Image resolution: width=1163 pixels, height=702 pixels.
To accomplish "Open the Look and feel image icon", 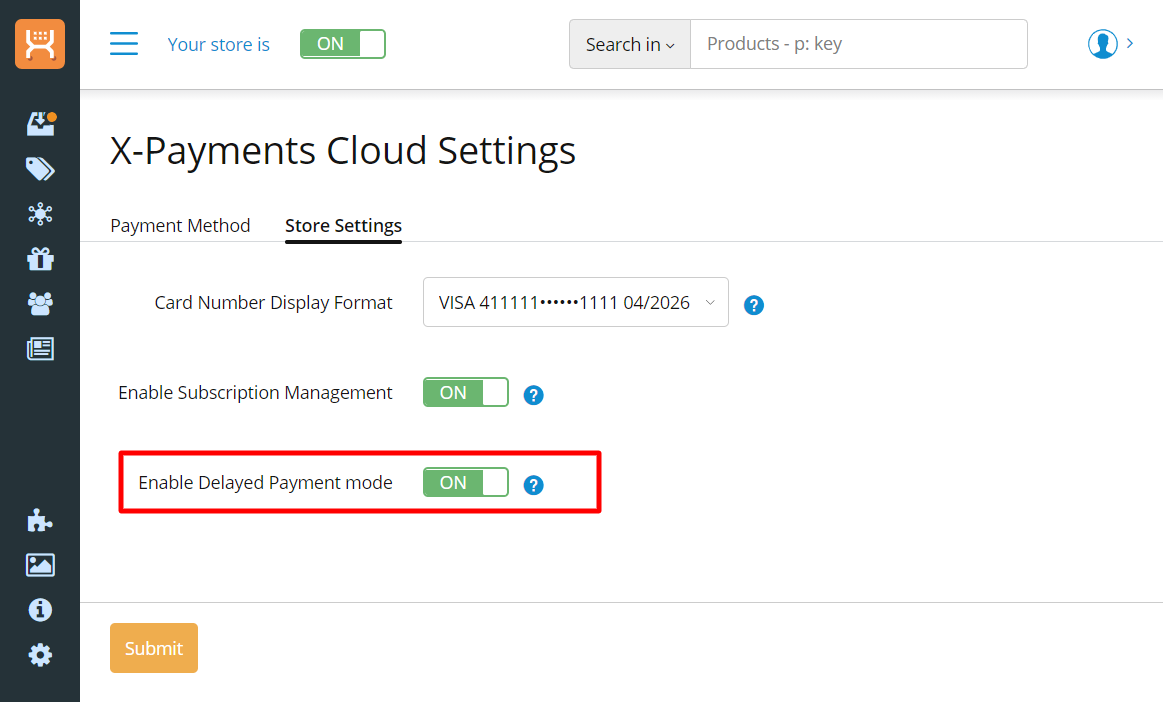I will [40, 565].
